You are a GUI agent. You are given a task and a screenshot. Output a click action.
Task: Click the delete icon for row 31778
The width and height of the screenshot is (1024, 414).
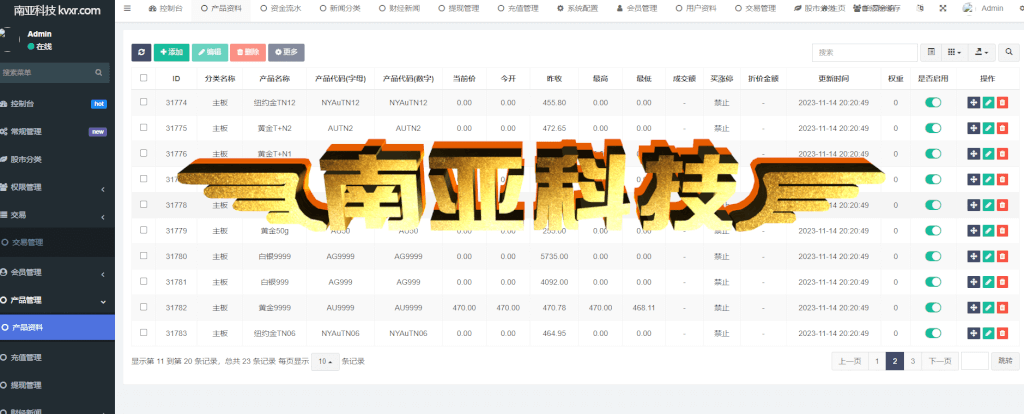(1002, 205)
